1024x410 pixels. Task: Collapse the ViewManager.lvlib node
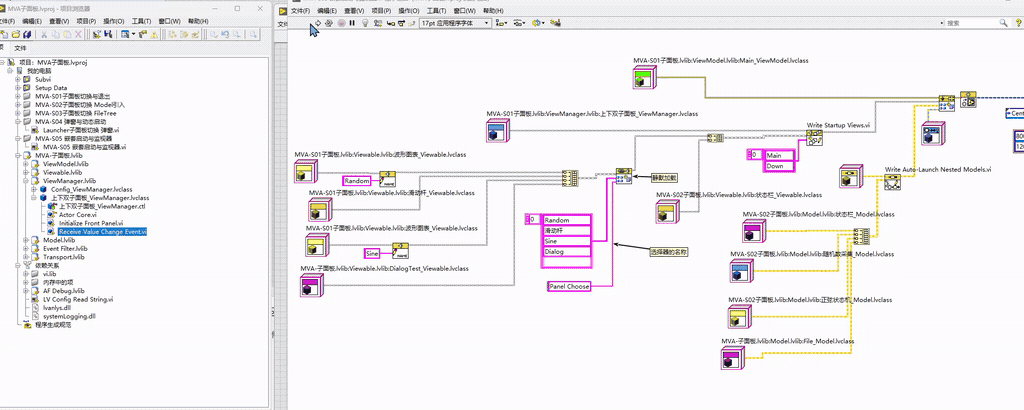(26, 180)
